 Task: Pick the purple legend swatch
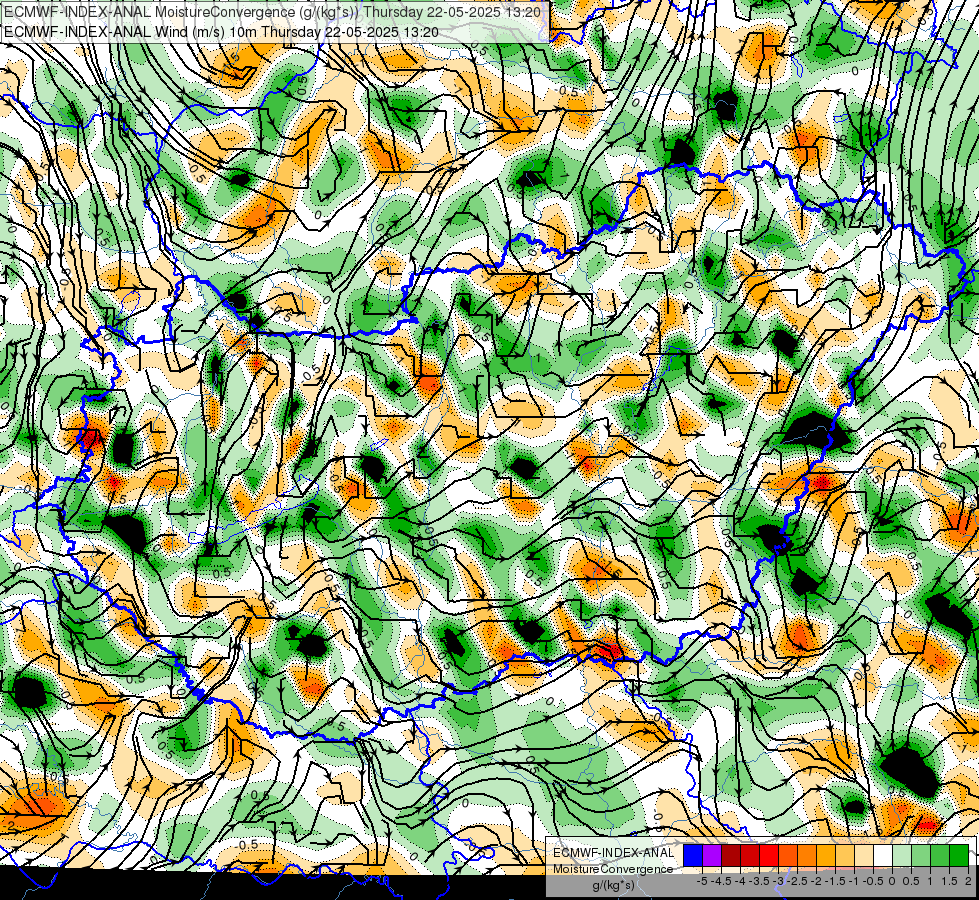tap(712, 855)
